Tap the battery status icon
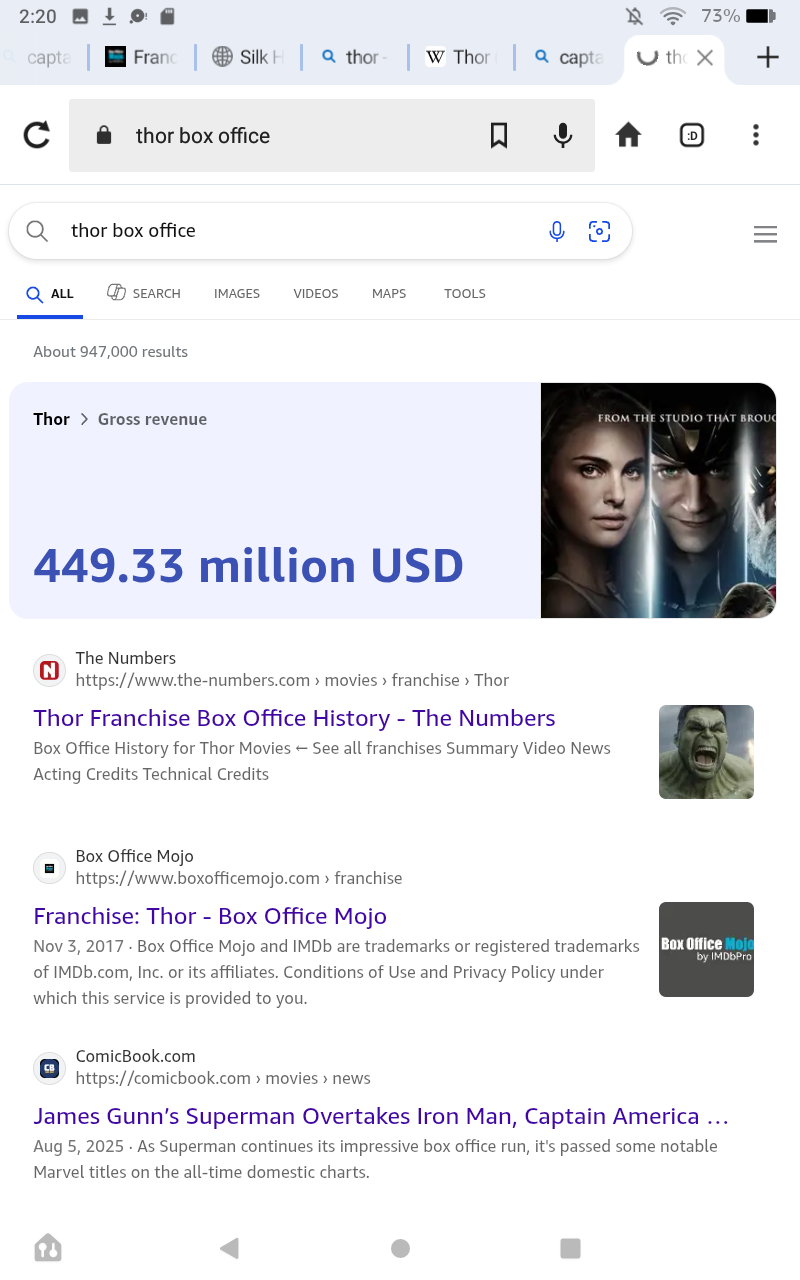This screenshot has height=1280, width=800. [x=761, y=16]
